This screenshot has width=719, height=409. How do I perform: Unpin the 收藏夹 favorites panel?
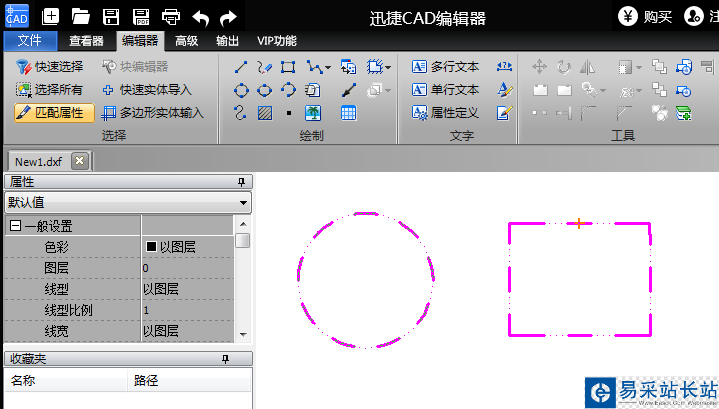click(x=225, y=359)
